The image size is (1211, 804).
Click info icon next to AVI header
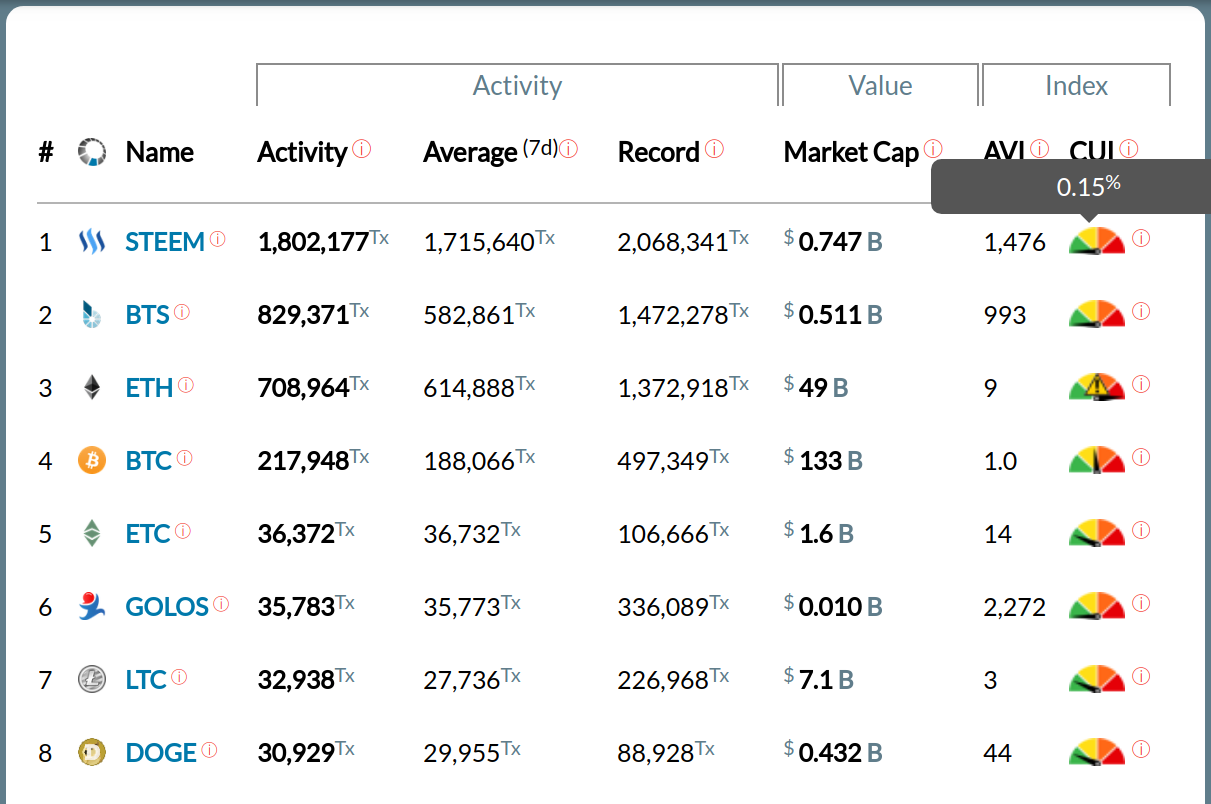click(1039, 149)
